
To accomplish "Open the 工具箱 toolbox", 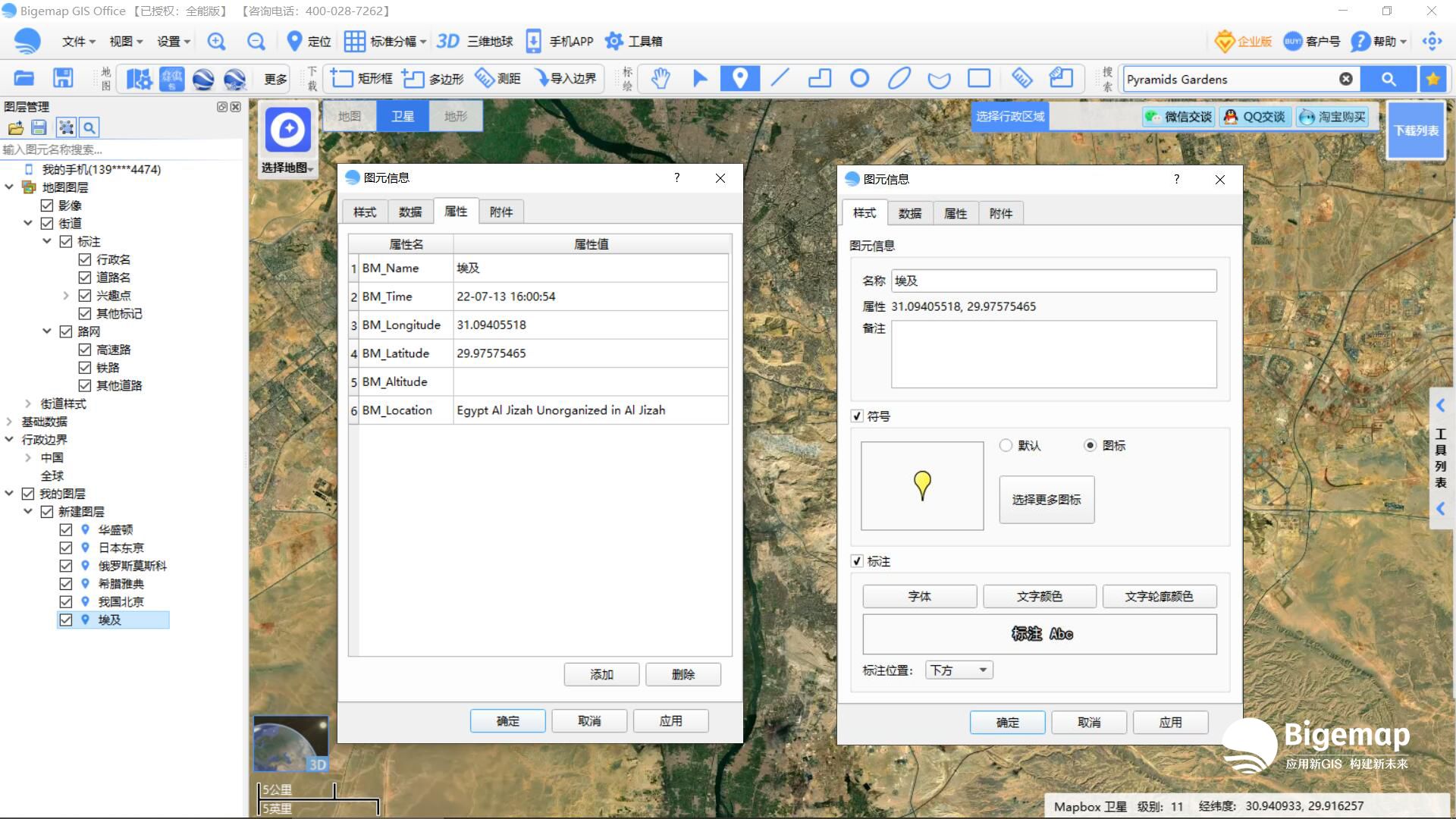I will [634, 41].
